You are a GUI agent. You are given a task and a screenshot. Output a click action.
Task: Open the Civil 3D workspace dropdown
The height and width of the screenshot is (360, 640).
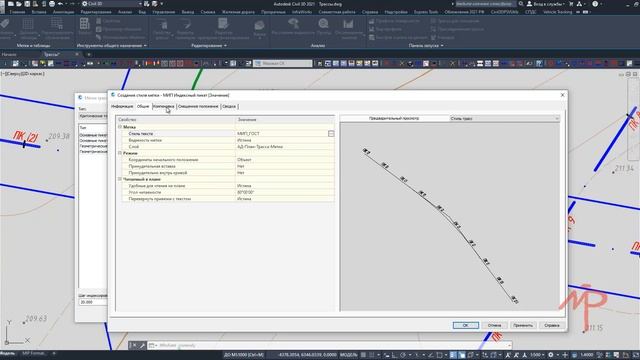point(112,4)
